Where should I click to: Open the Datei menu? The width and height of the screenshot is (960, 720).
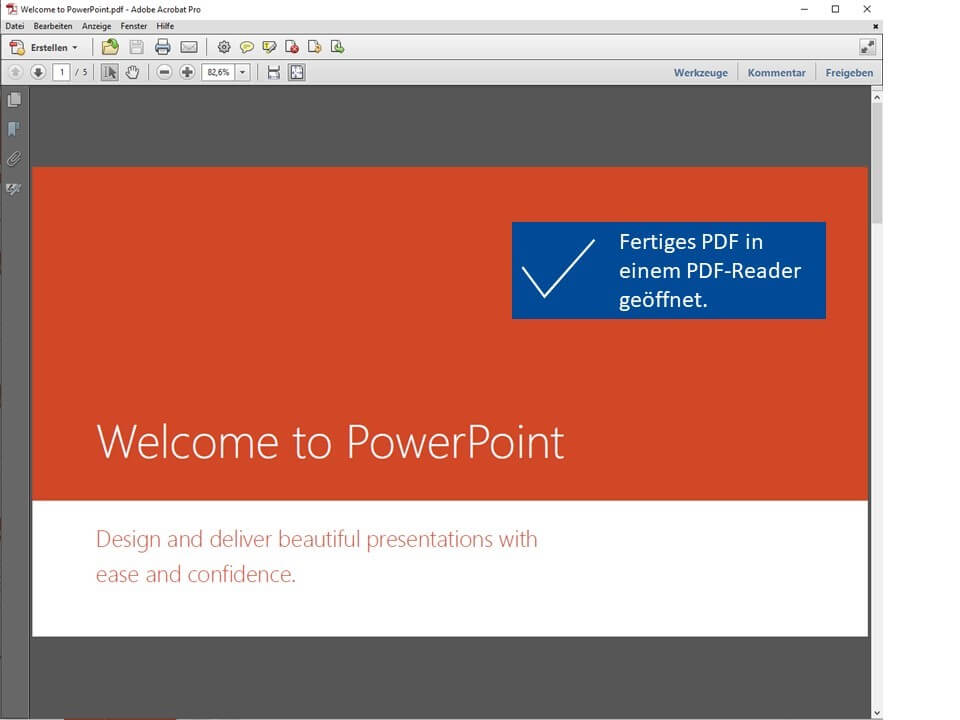click(x=15, y=26)
